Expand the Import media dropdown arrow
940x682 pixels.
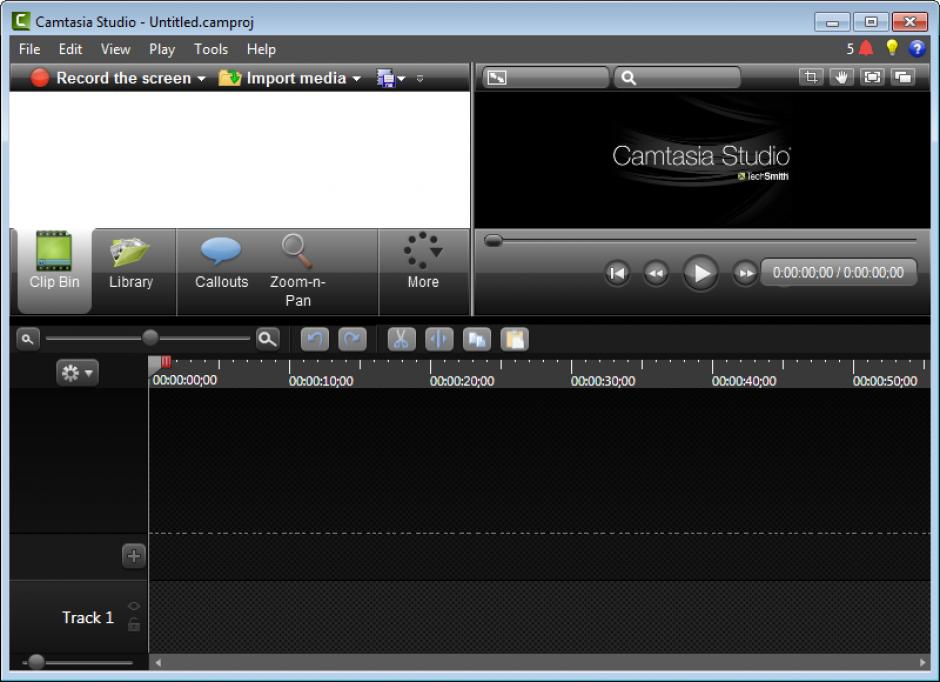point(357,79)
